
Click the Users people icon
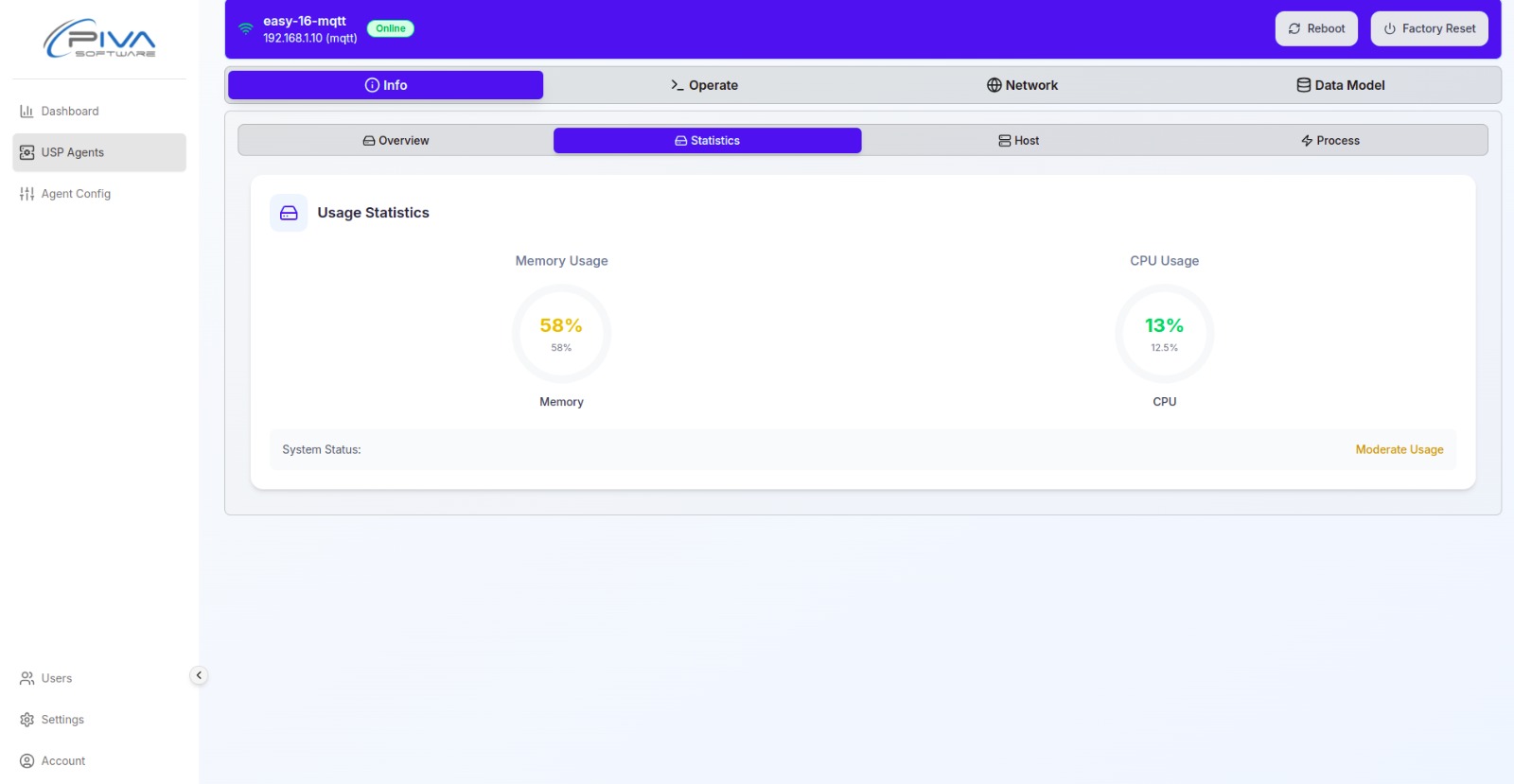pyautogui.click(x=26, y=678)
